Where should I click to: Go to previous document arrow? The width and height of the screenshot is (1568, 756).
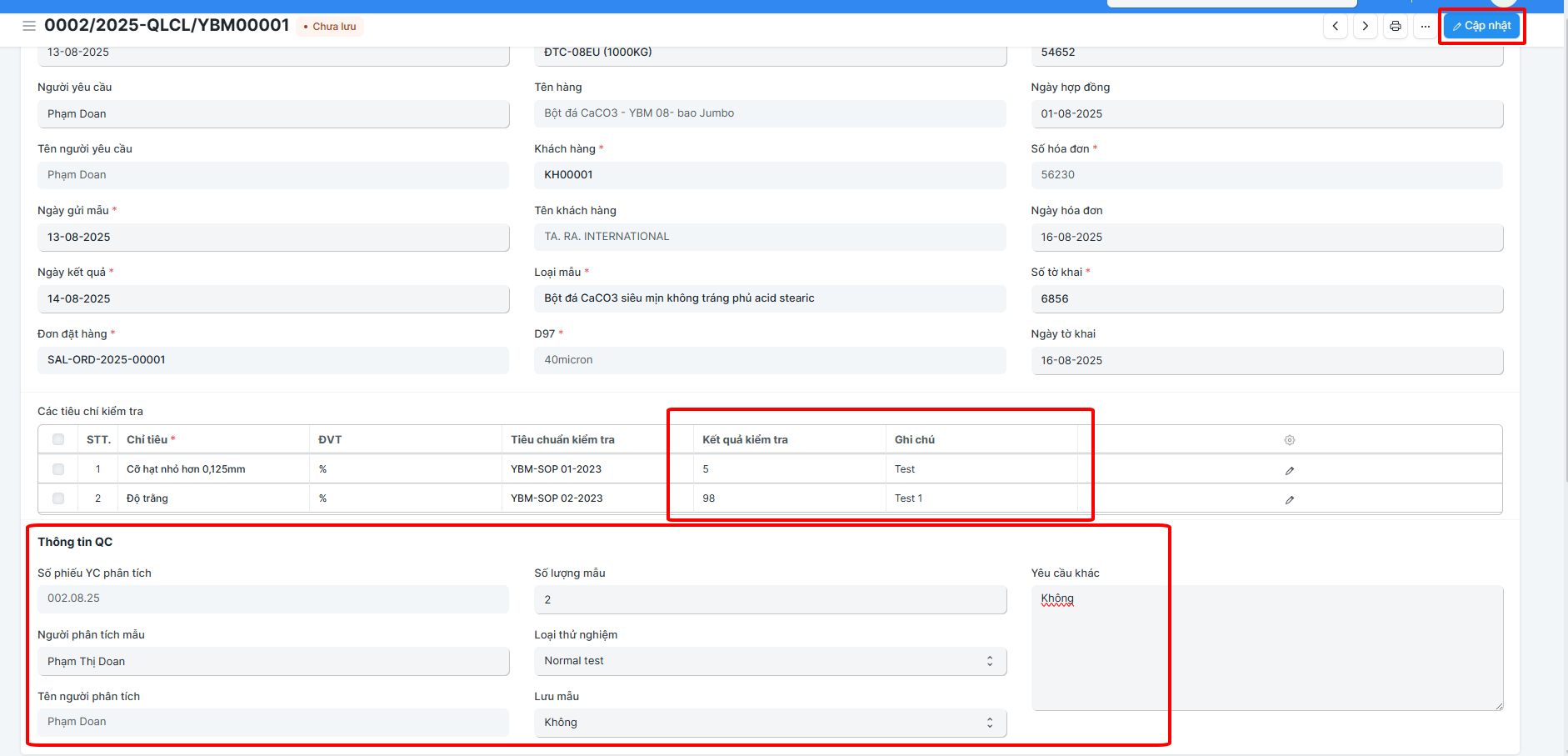1336,26
